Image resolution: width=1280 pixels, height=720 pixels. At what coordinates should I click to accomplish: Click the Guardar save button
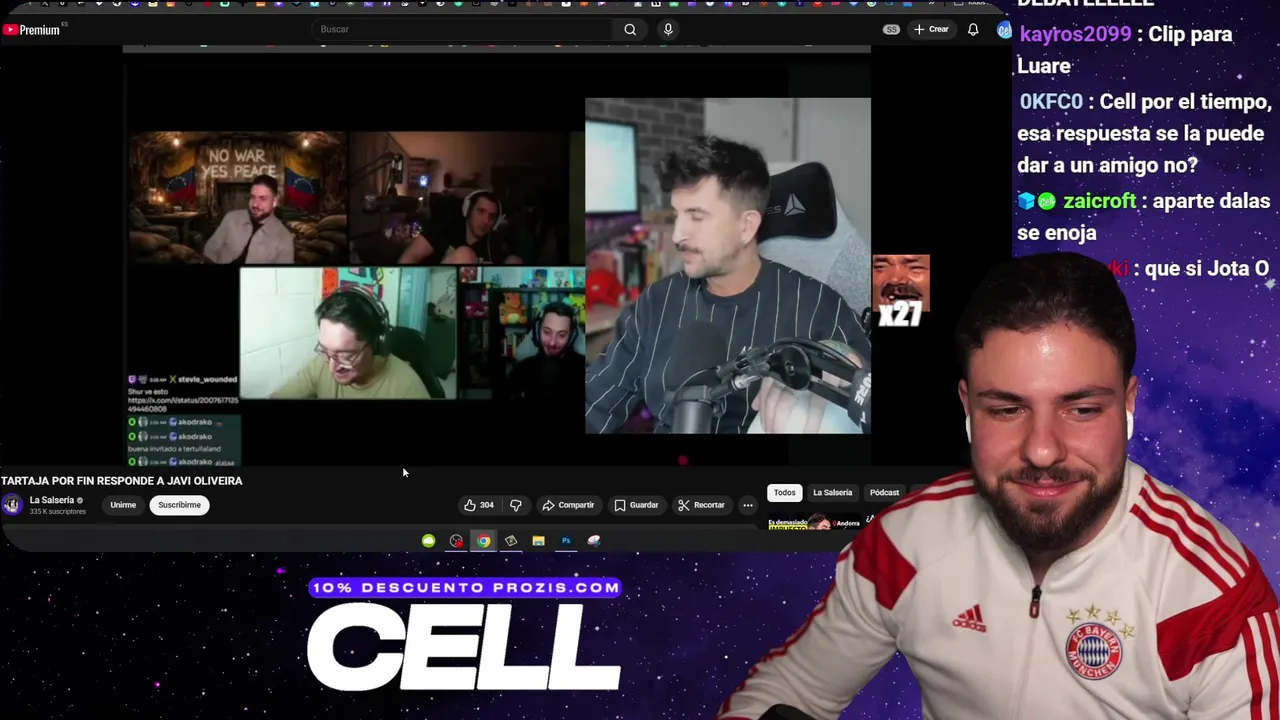point(637,505)
